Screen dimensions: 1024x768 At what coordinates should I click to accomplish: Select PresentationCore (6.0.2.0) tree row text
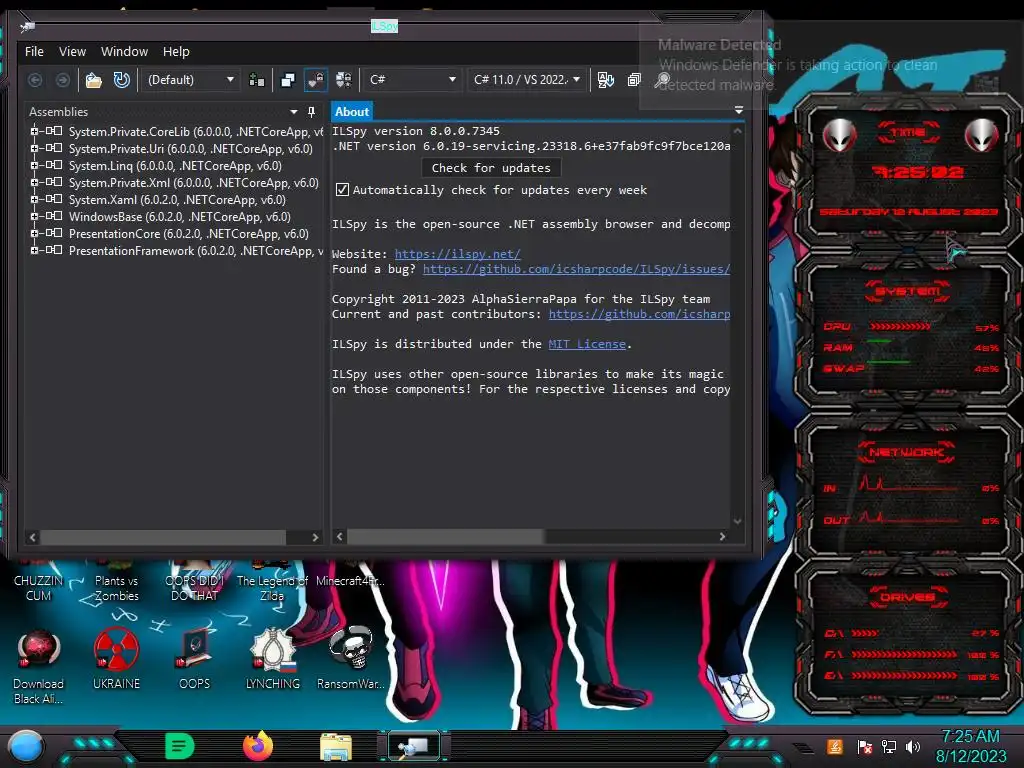click(x=189, y=234)
